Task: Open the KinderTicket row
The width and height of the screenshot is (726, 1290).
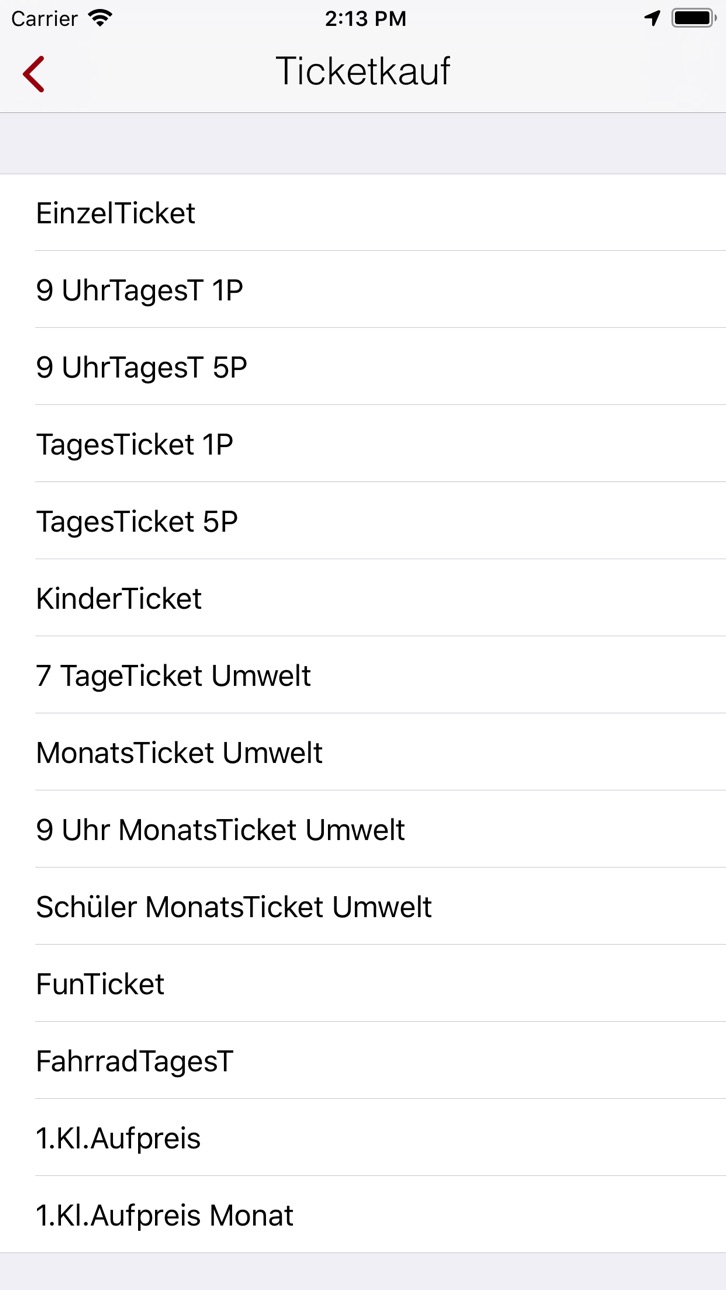Action: [363, 598]
